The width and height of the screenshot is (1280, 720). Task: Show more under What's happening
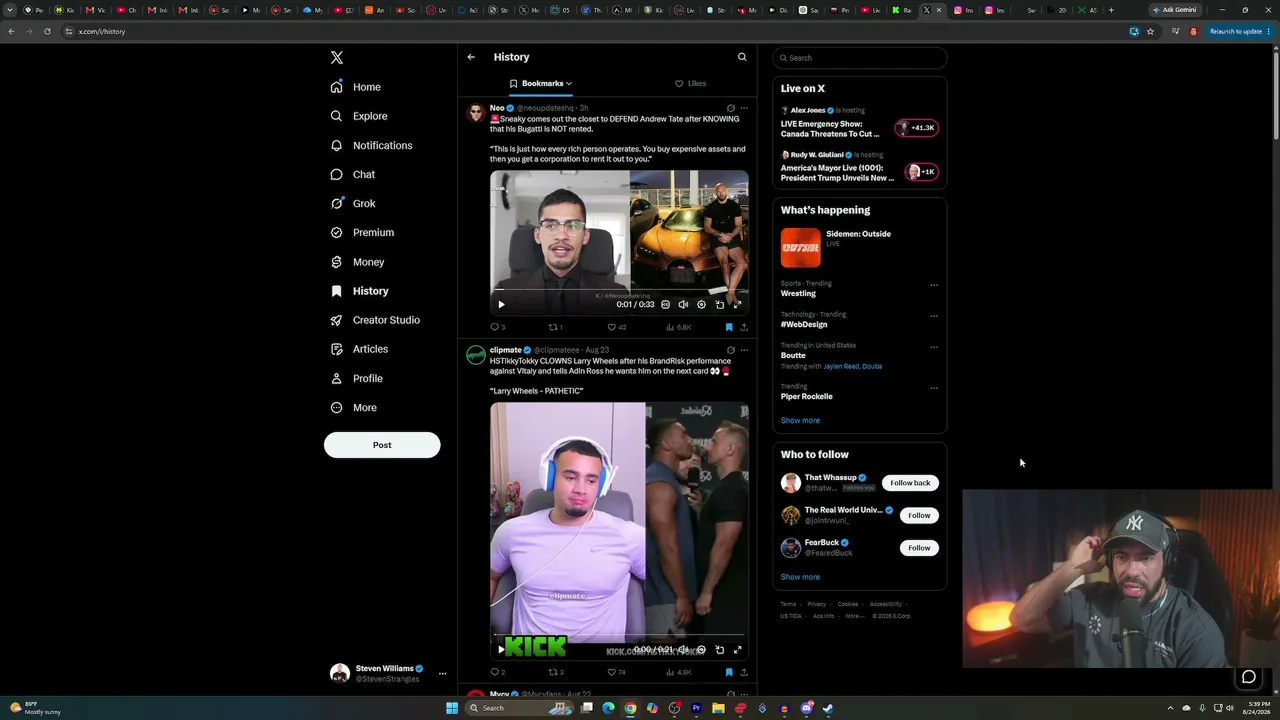tap(800, 420)
